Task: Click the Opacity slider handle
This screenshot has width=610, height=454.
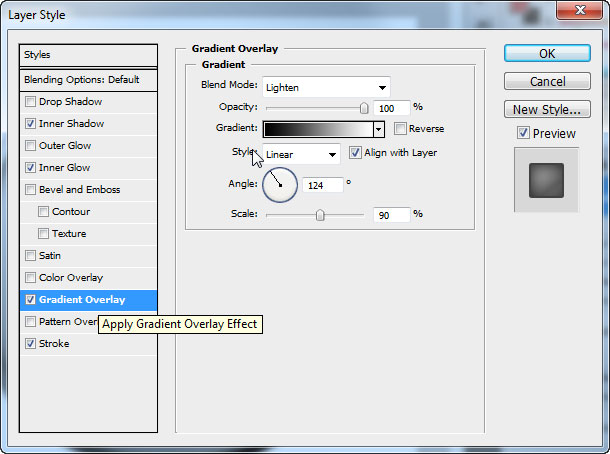Action: [x=364, y=107]
